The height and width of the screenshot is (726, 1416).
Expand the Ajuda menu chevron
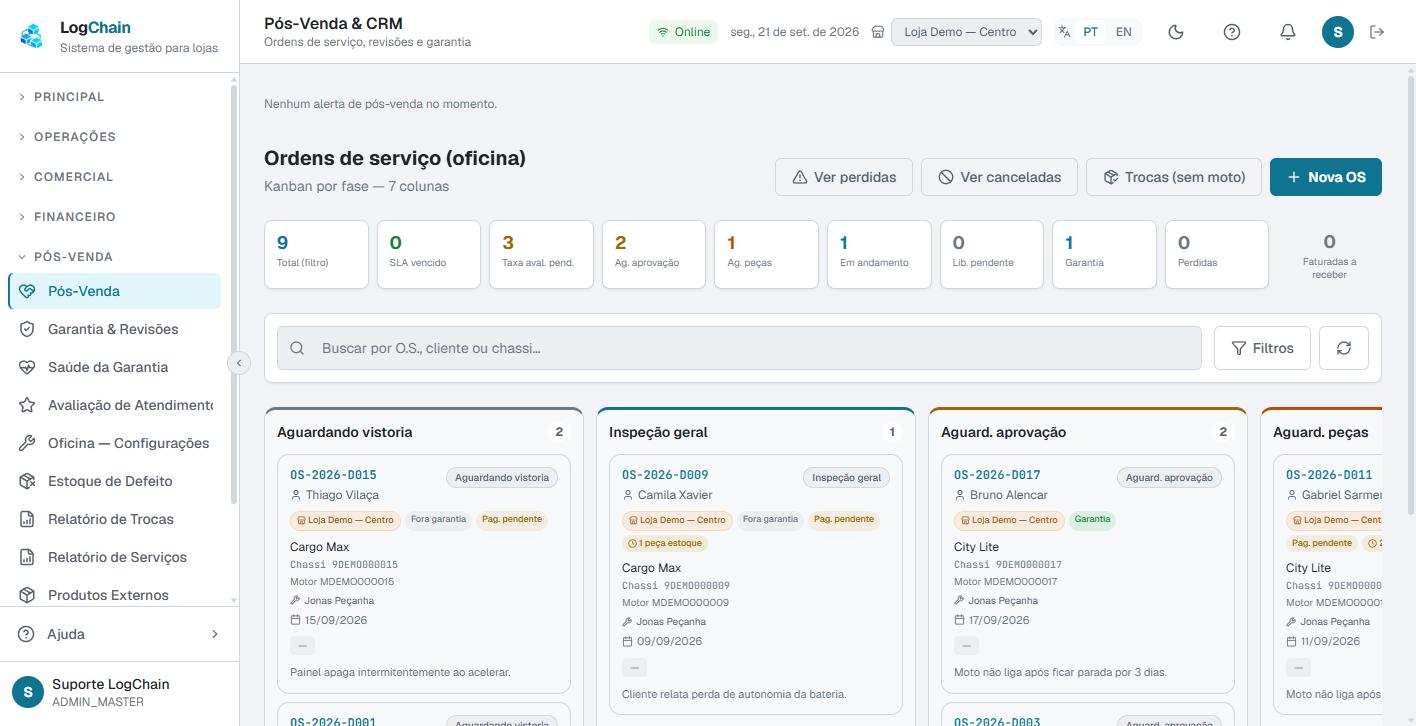tap(214, 634)
